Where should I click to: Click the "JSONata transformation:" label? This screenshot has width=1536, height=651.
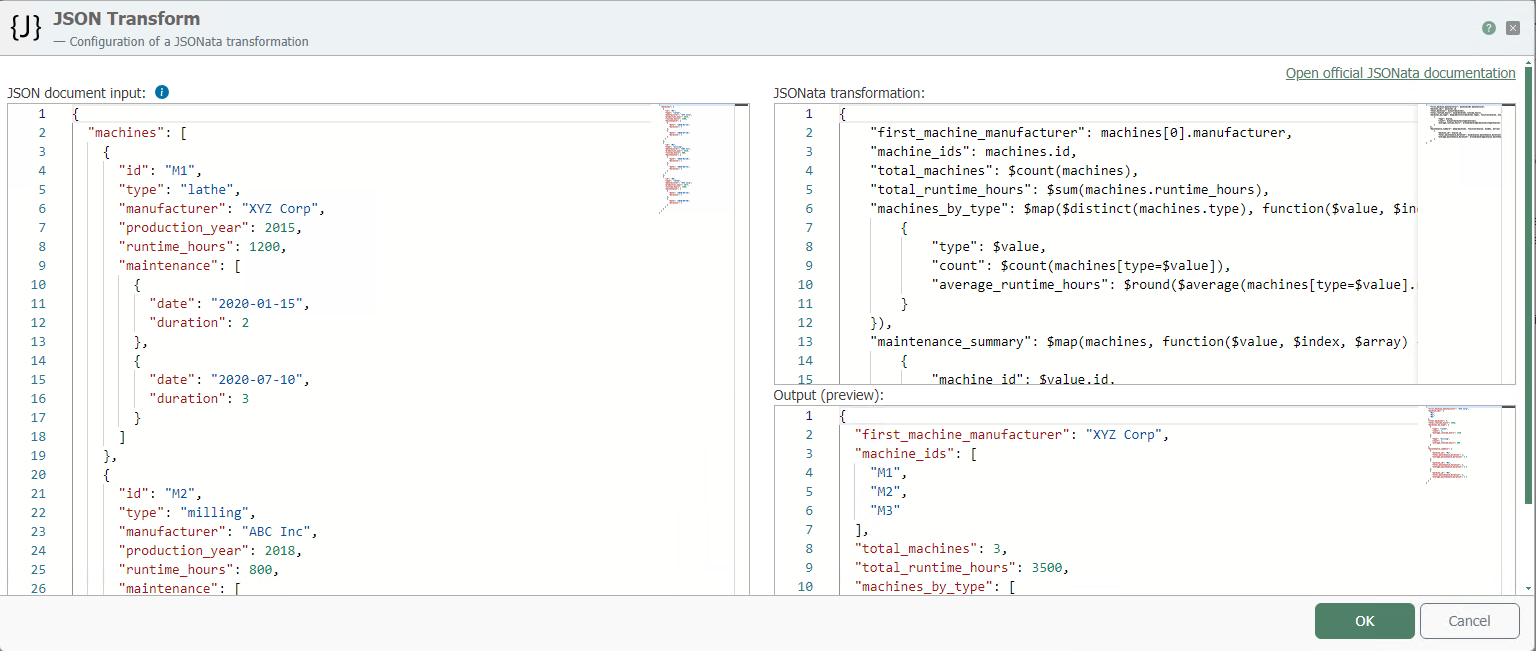[x=850, y=93]
